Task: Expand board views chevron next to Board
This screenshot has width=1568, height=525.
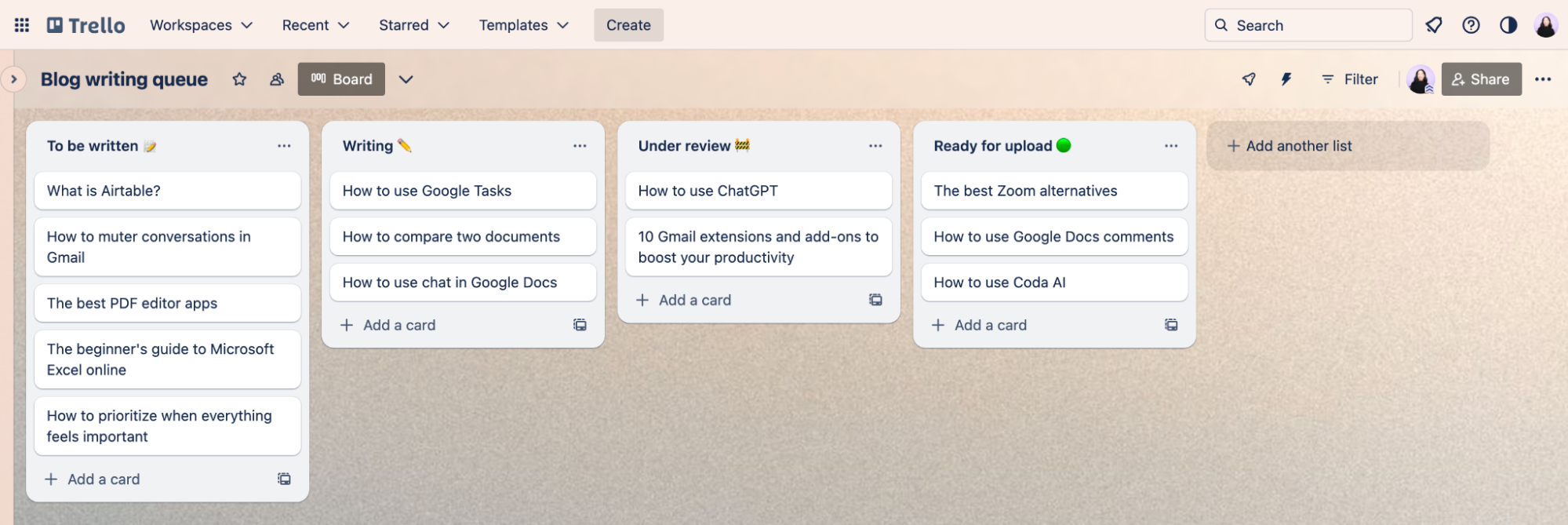Action: point(406,79)
